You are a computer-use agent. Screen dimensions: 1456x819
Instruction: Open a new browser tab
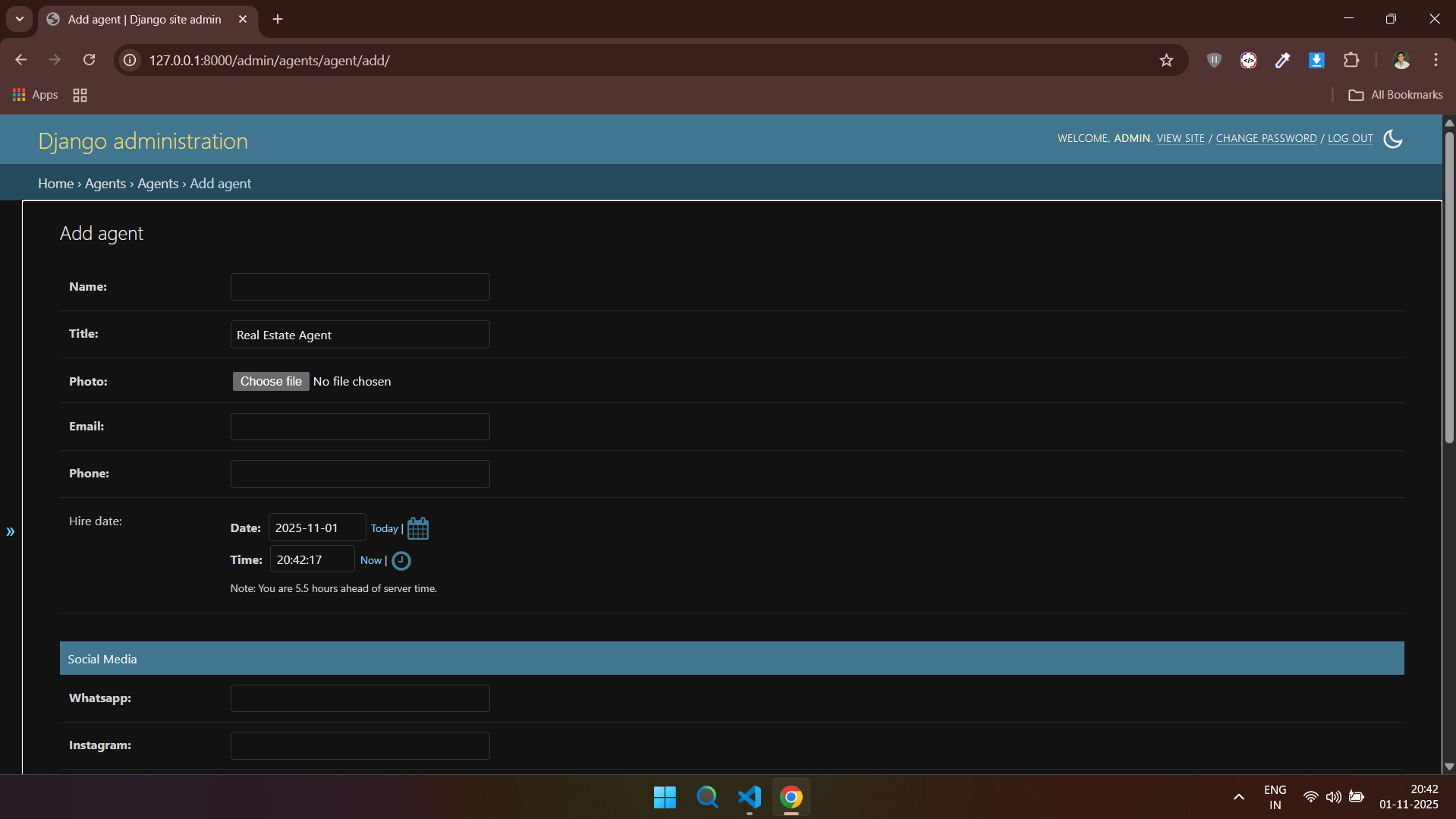point(278,19)
